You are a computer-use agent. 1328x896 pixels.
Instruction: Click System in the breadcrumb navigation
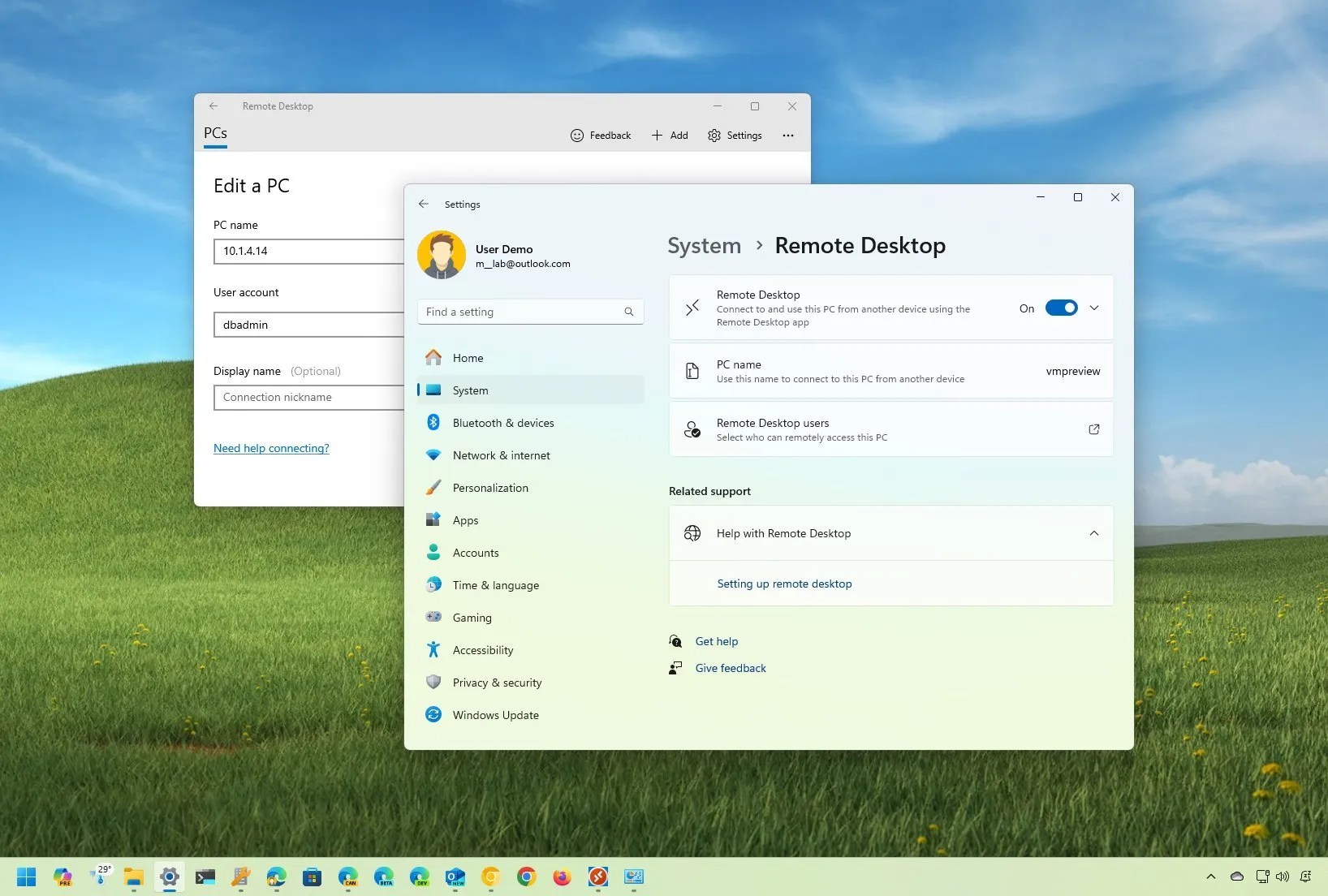pyautogui.click(x=703, y=245)
